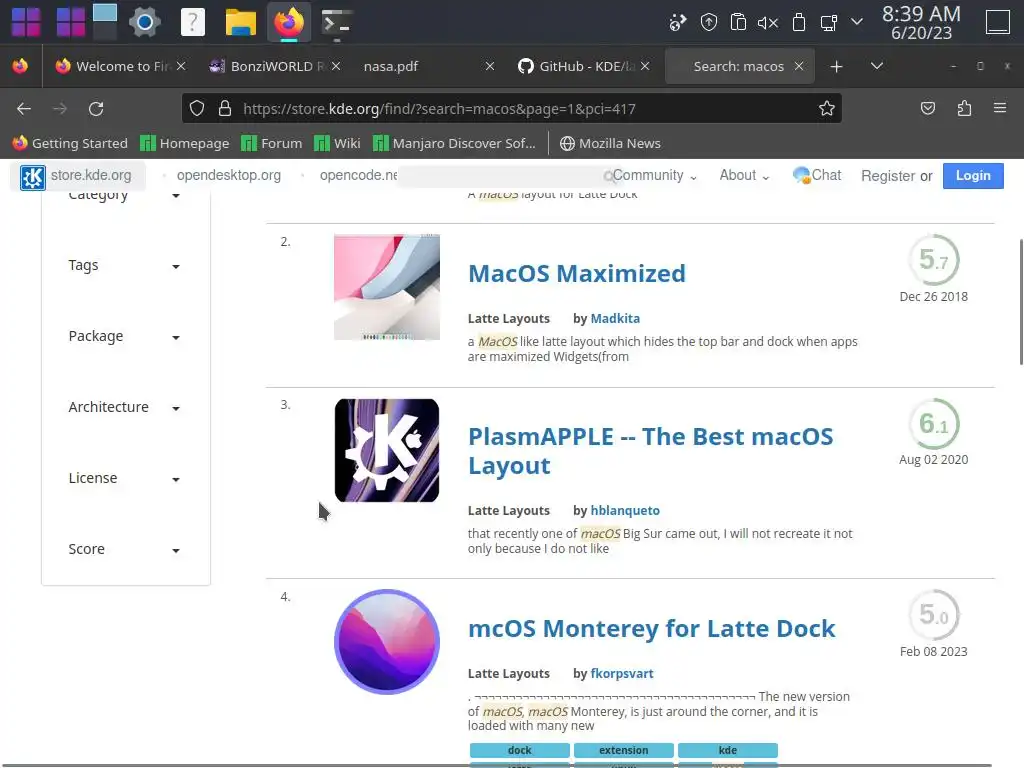Open the Save to Pocket icon
1024x768 pixels.
(927, 108)
